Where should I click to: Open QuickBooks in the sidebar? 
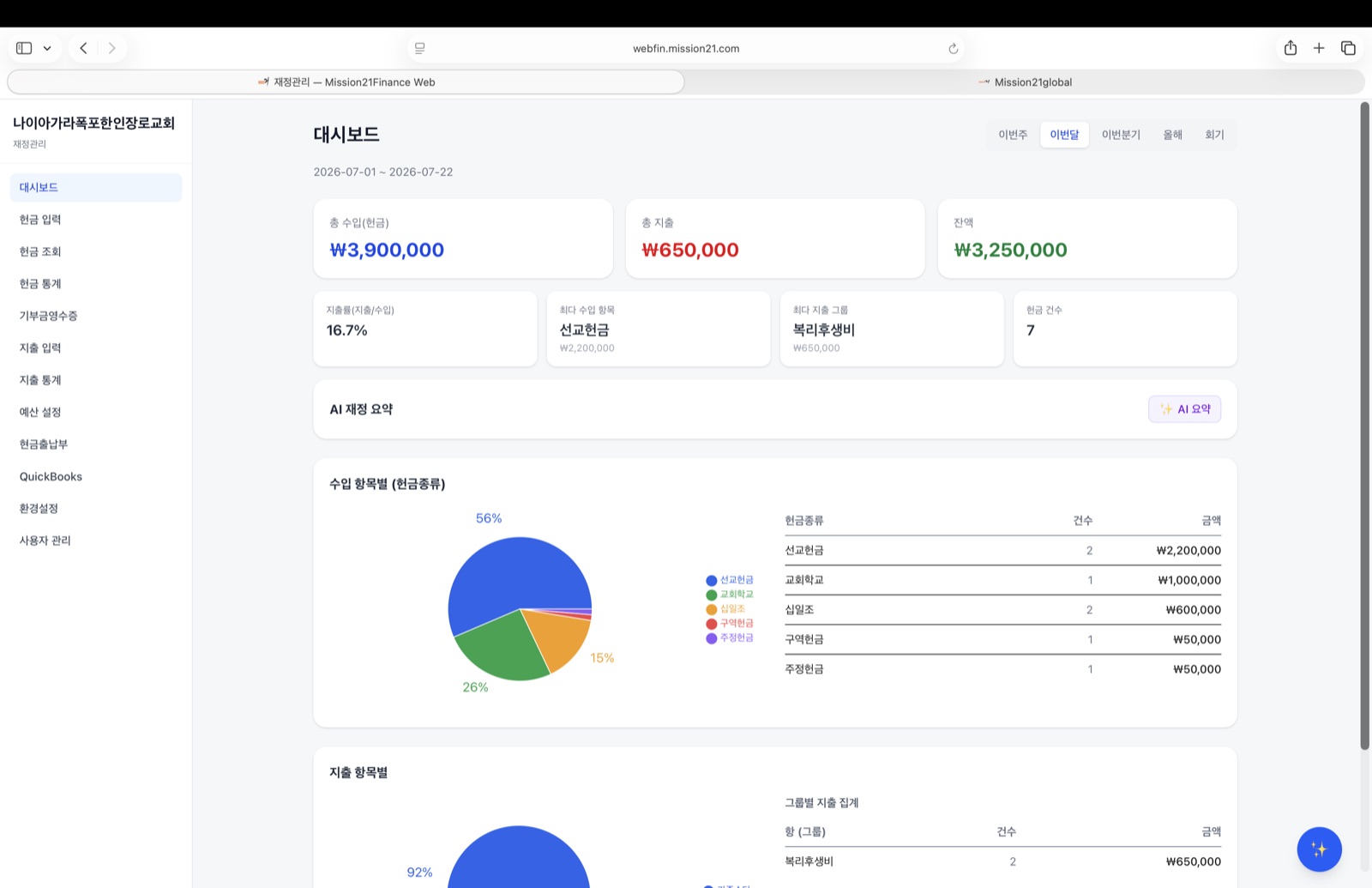point(96,476)
